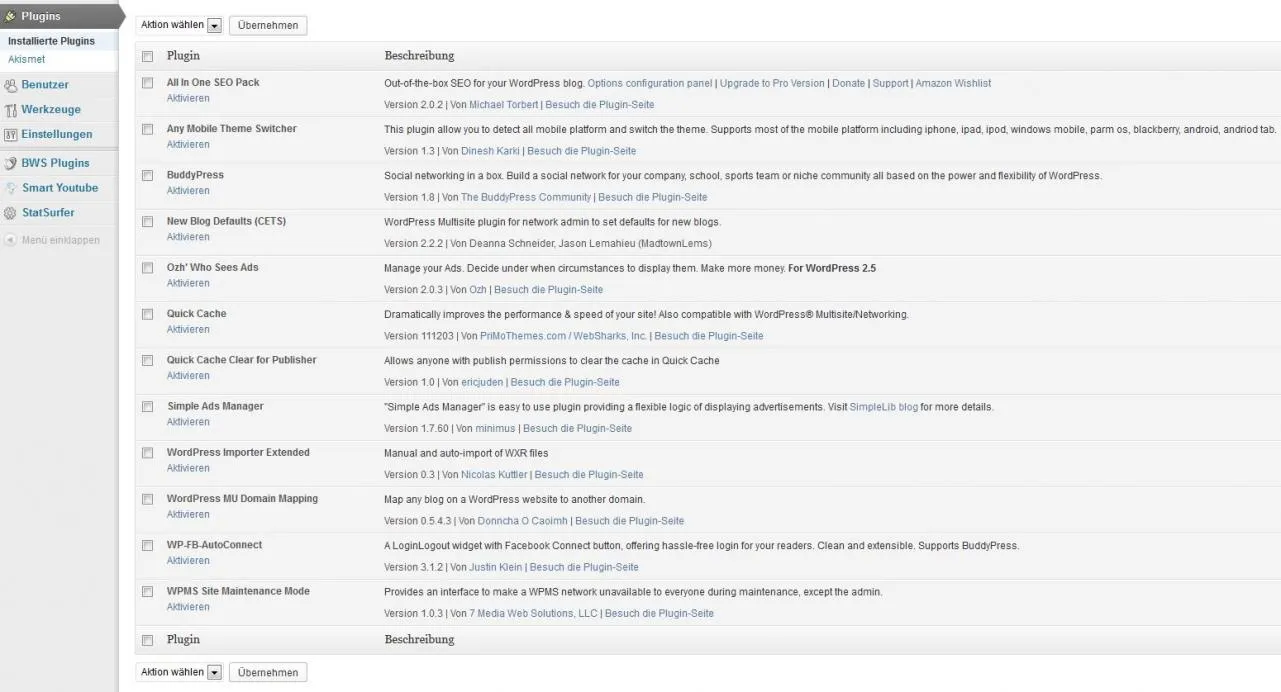Check the Quick Cache checkbox
Image resolution: width=1281 pixels, height=692 pixels.
148,314
